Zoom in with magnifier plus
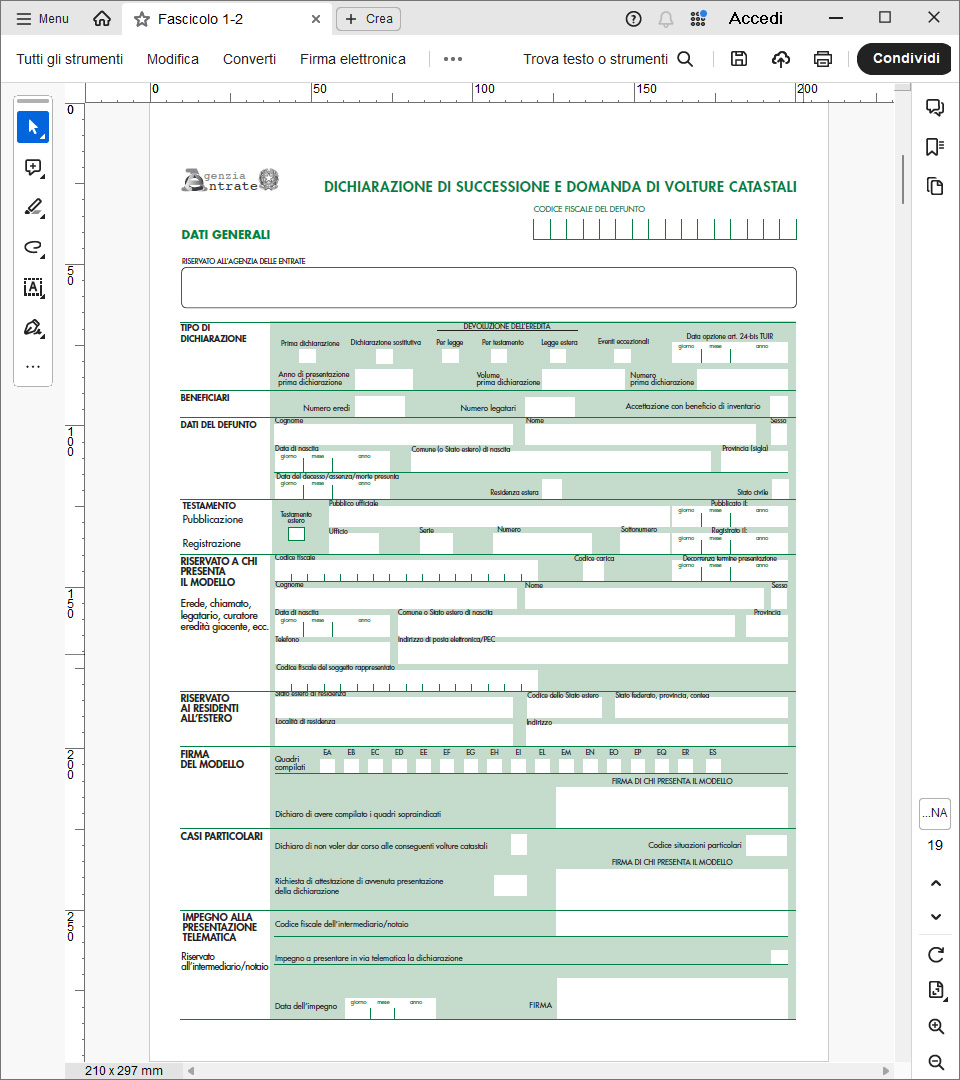Screen dimensions: 960x1080 point(936,1026)
